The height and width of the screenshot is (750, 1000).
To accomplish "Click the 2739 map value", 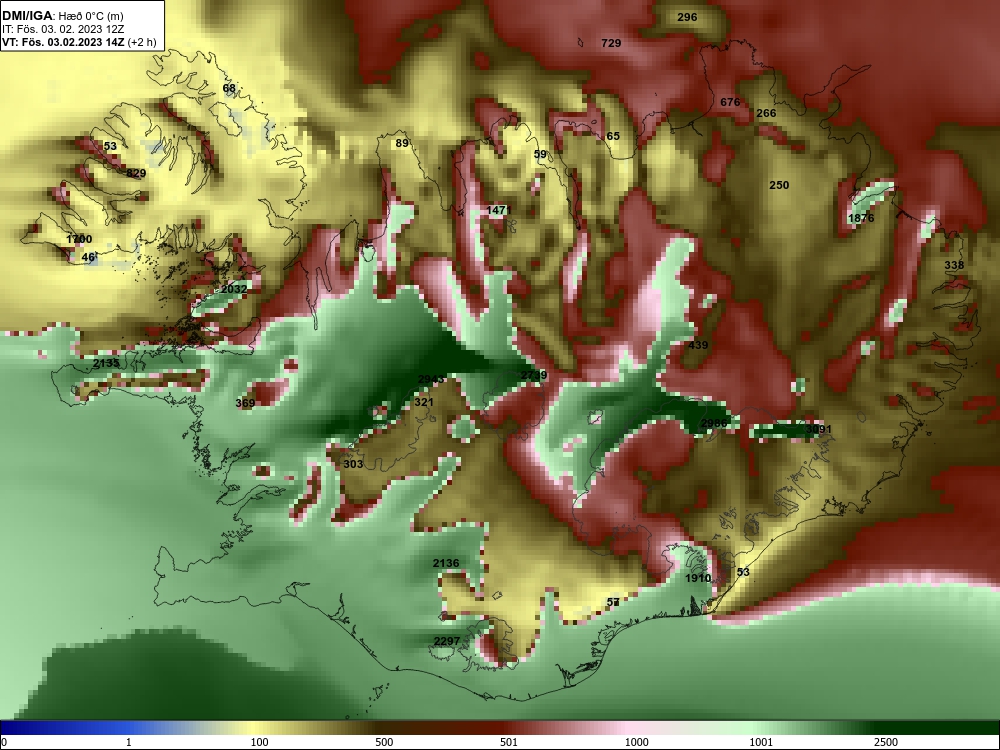I will 534,375.
